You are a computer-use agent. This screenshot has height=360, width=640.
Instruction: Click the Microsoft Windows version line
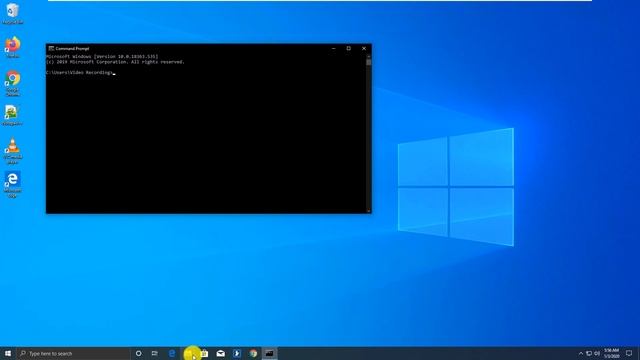[x=102, y=56]
